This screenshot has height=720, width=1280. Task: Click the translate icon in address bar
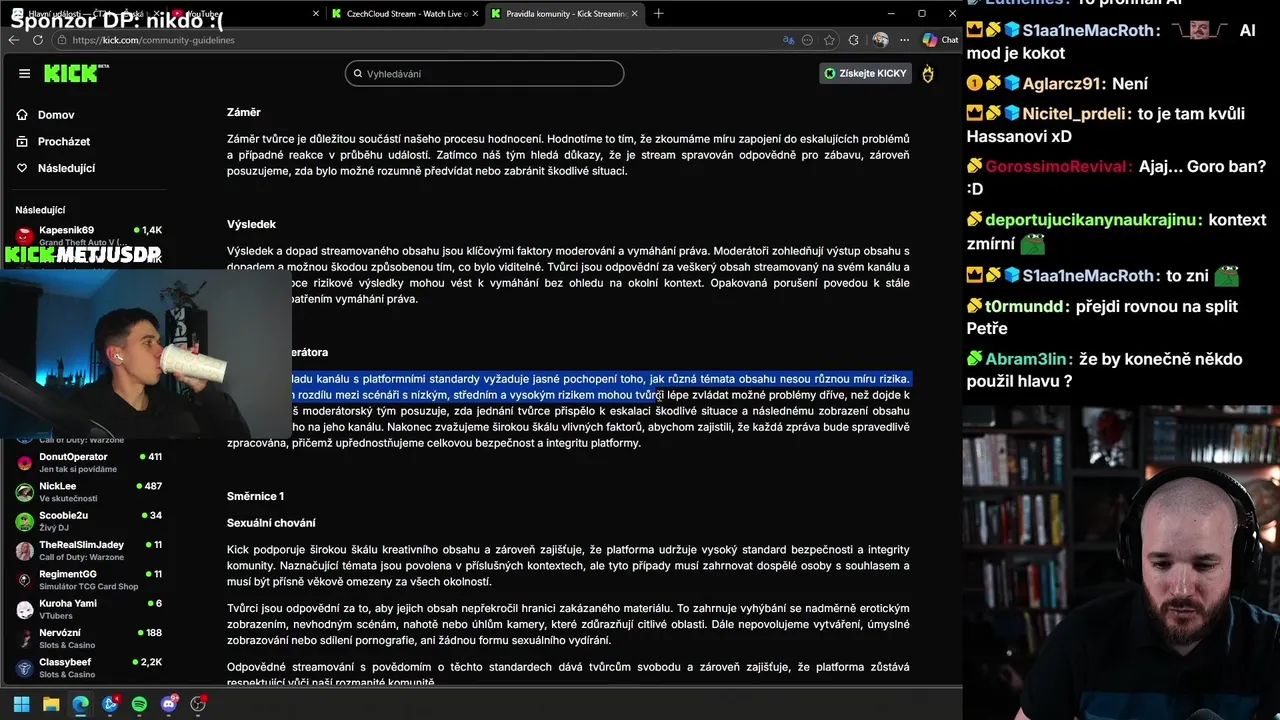click(x=788, y=40)
